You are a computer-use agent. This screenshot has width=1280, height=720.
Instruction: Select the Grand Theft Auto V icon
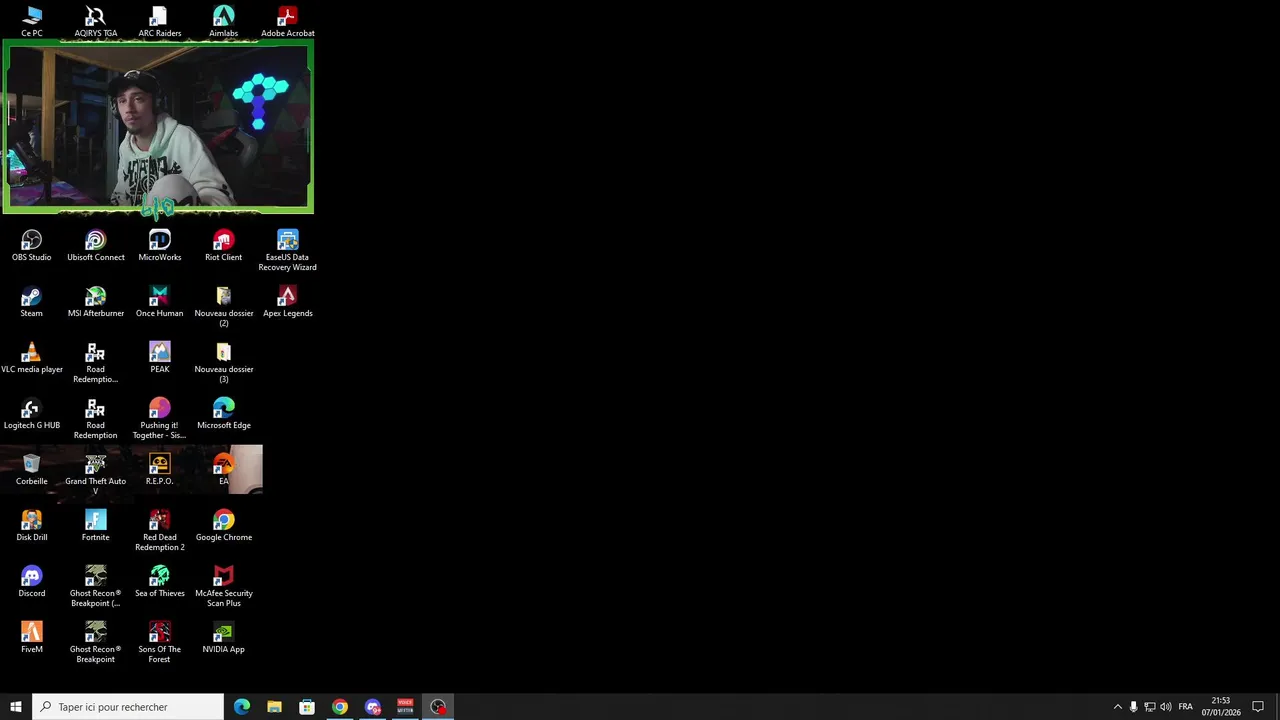coord(96,475)
